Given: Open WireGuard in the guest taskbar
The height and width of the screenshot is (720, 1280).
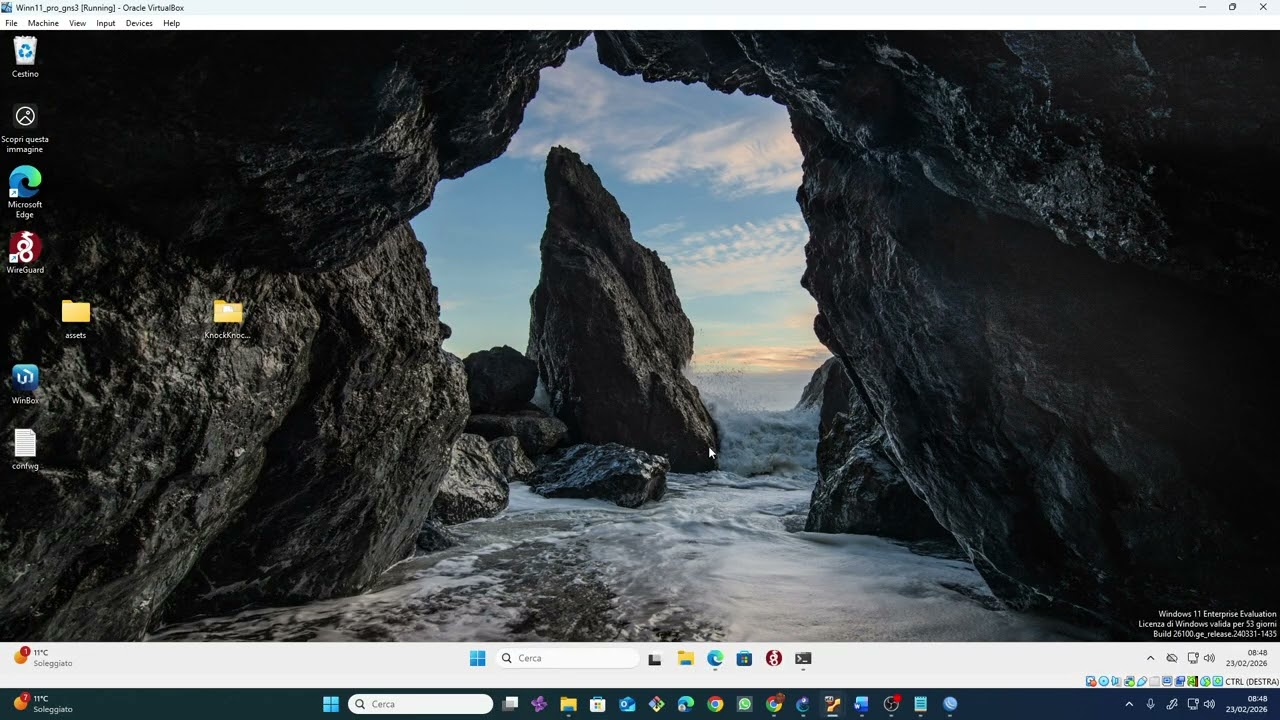Looking at the screenshot, I should tap(773, 658).
